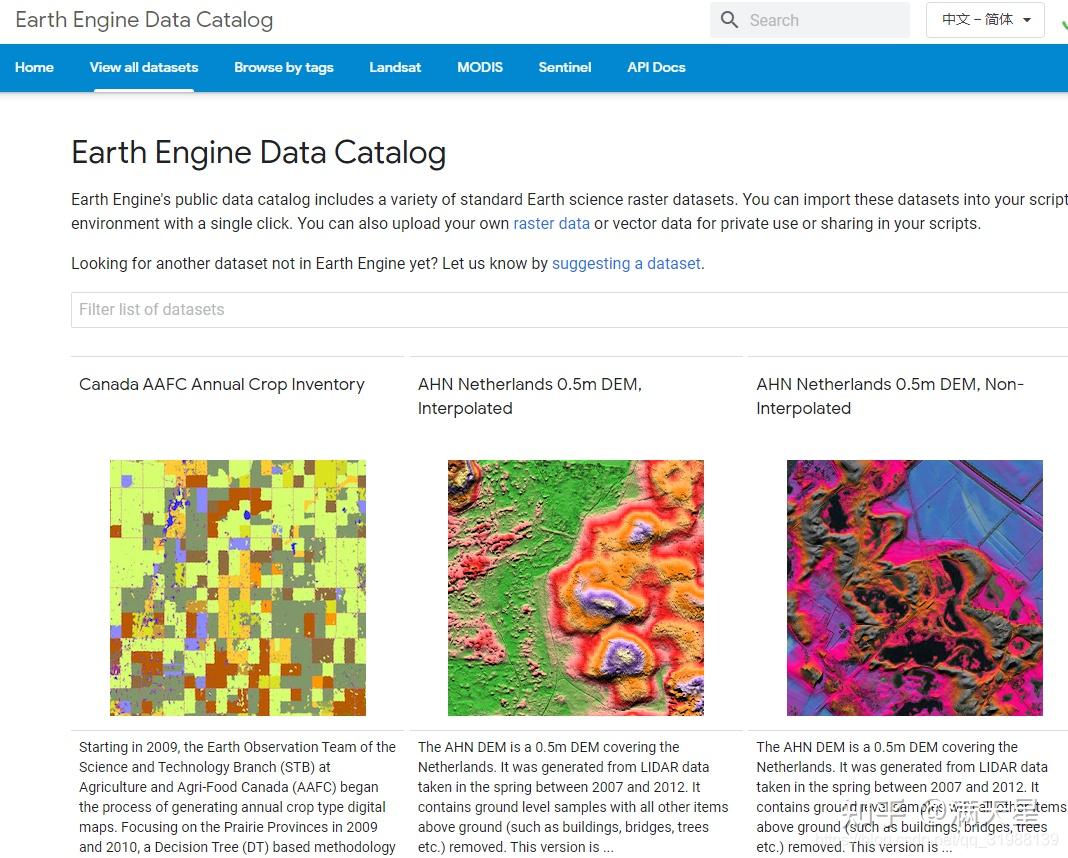Click the green interpolated DEM thumbnail
Image resolution: width=1068 pixels, height=858 pixels.
(x=575, y=588)
